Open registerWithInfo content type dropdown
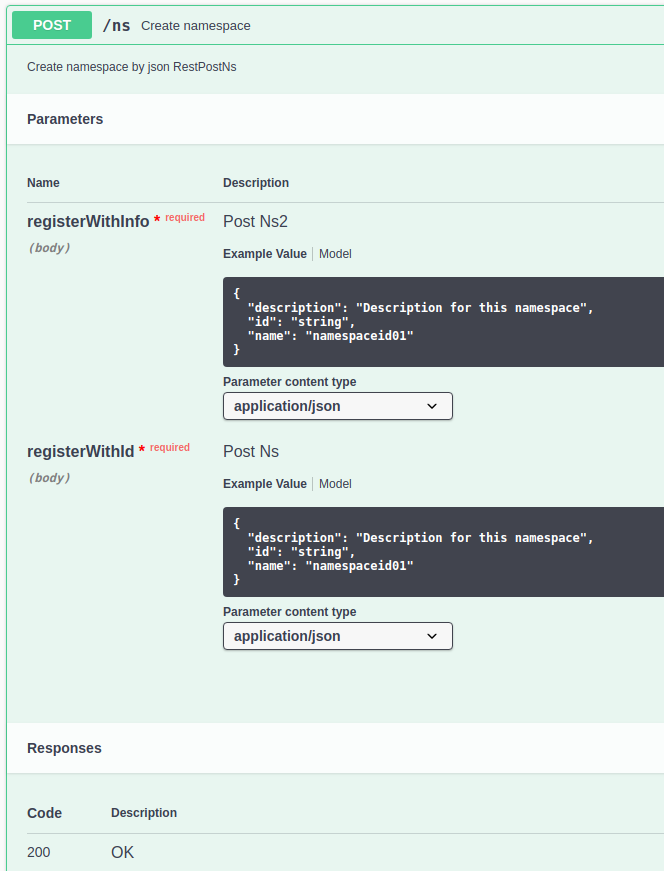Image resolution: width=664 pixels, height=871 pixels. click(x=338, y=406)
